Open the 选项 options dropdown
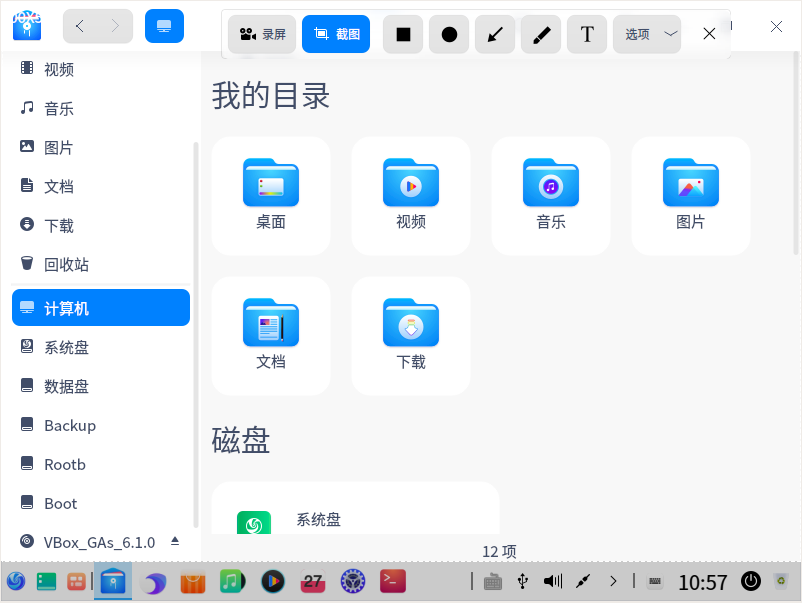802x603 pixels. 647,34
